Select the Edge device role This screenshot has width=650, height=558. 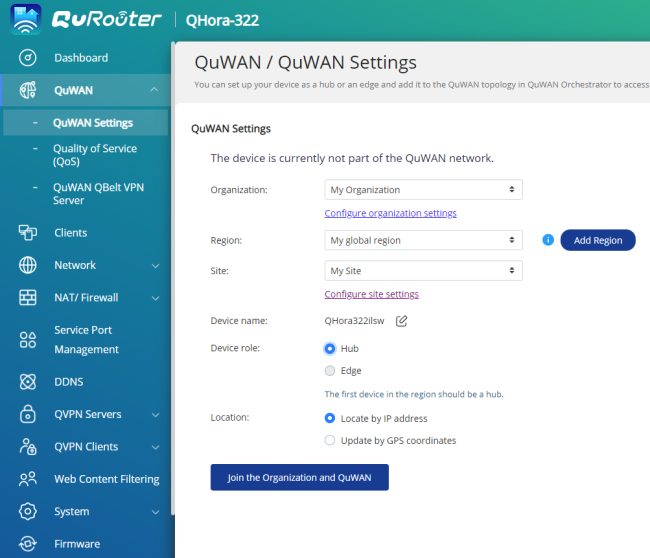coord(330,371)
